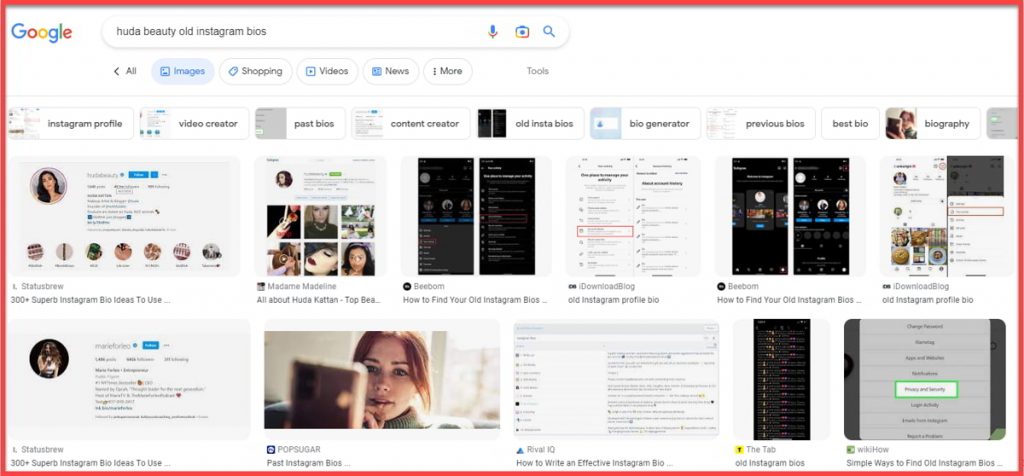Open 'Simple Ways to Find Old Instagram Bios' link
This screenshot has height=476, width=1024.
[925, 464]
